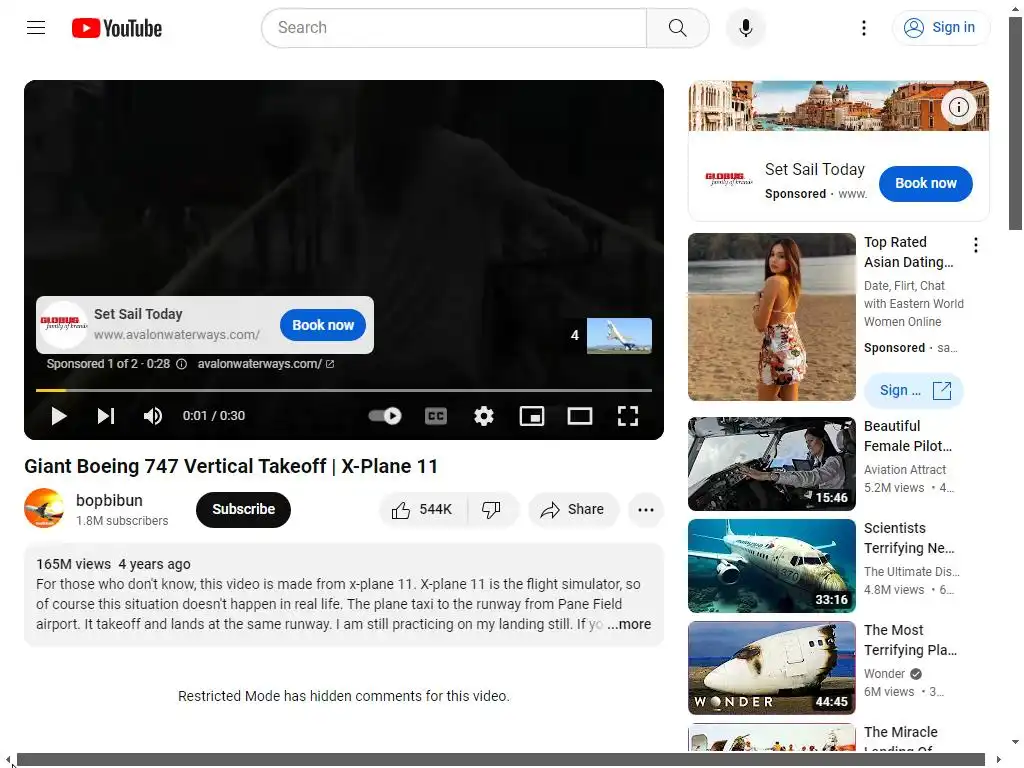Go to YouTube home via logo
The width and height of the screenshot is (1024, 768).
(x=117, y=28)
